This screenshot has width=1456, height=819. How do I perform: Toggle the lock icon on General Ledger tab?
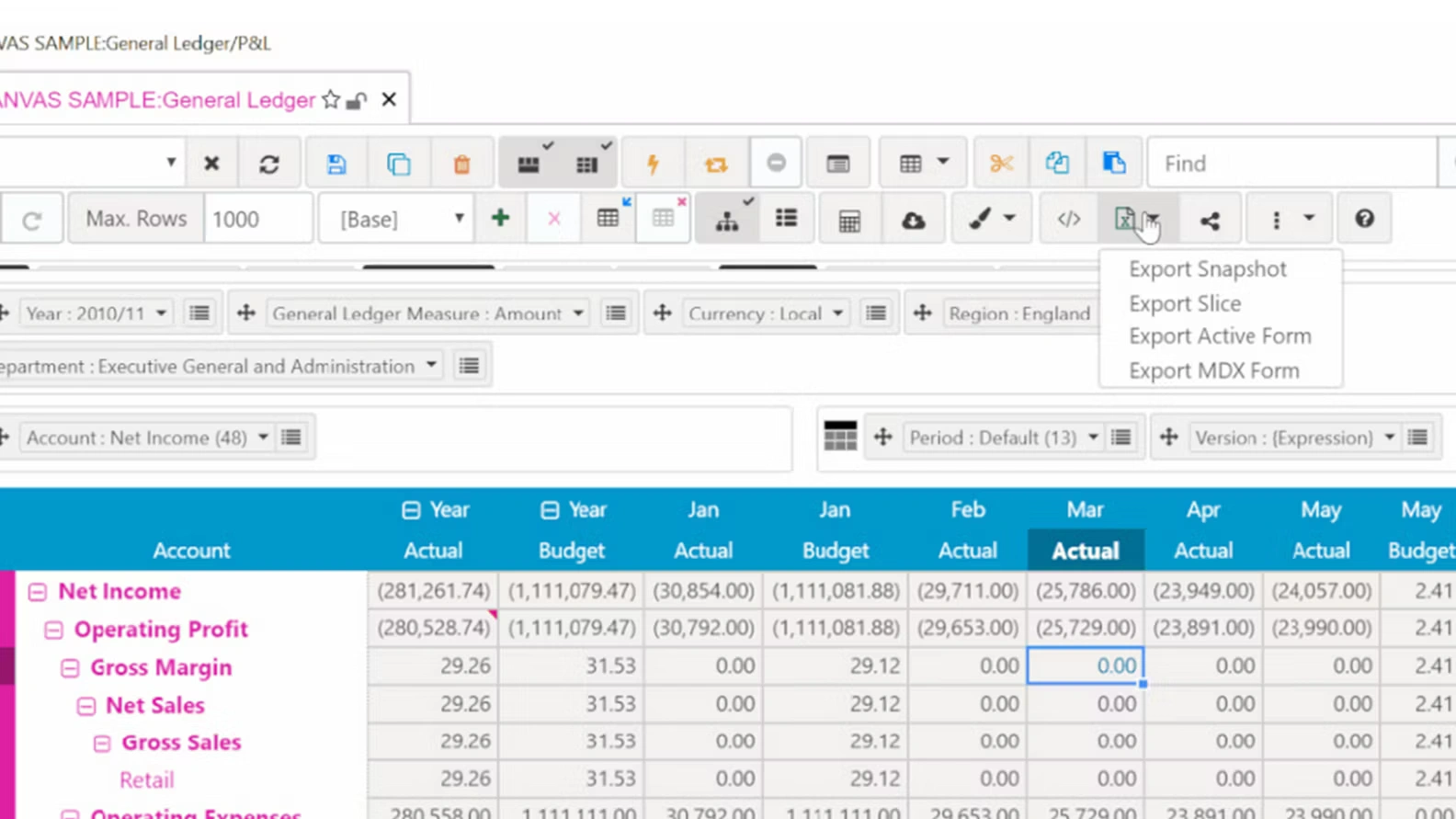click(357, 100)
